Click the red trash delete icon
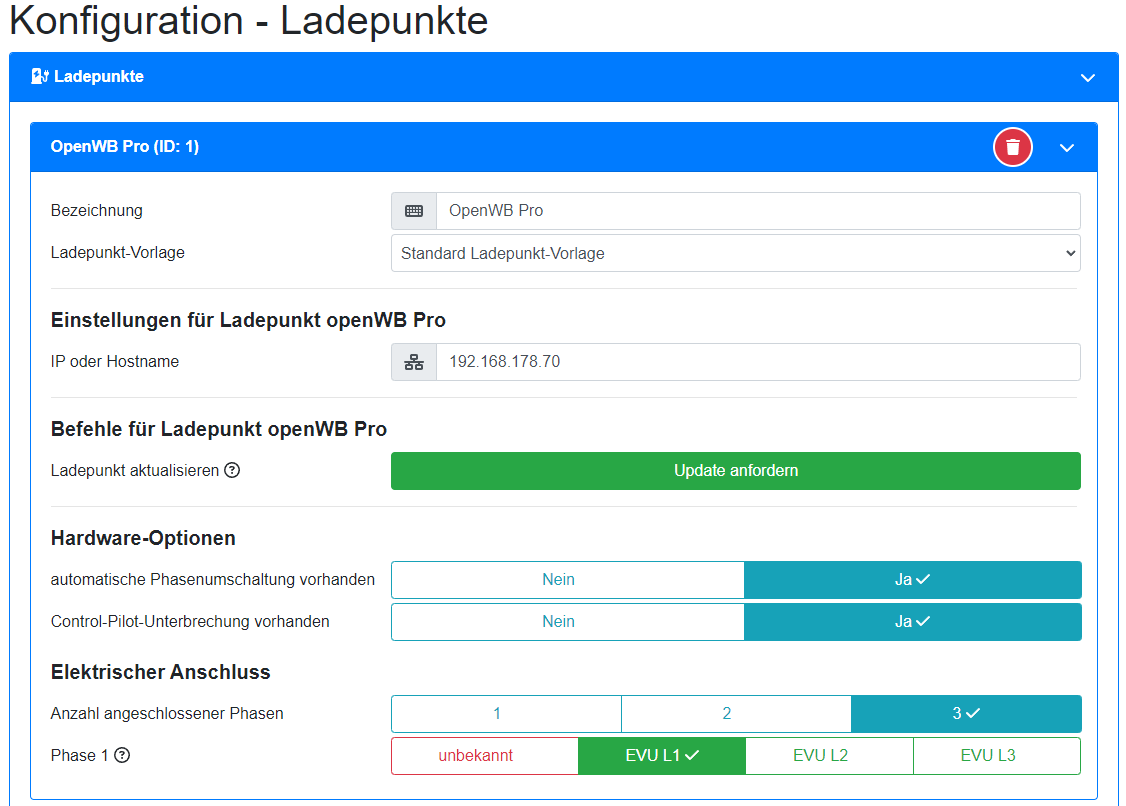Image resolution: width=1126 pixels, height=806 pixels. point(1012,147)
